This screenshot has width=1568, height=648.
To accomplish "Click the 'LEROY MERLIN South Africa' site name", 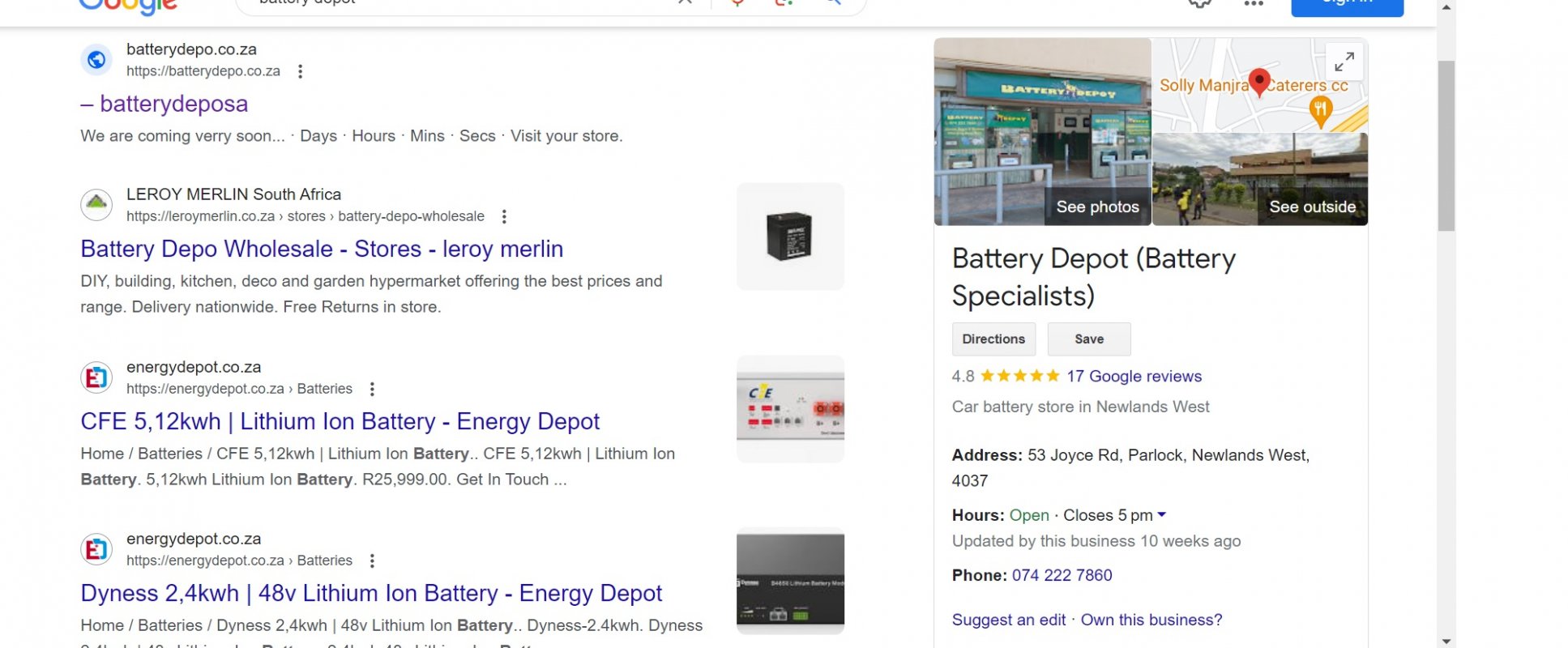I will click(x=233, y=194).
